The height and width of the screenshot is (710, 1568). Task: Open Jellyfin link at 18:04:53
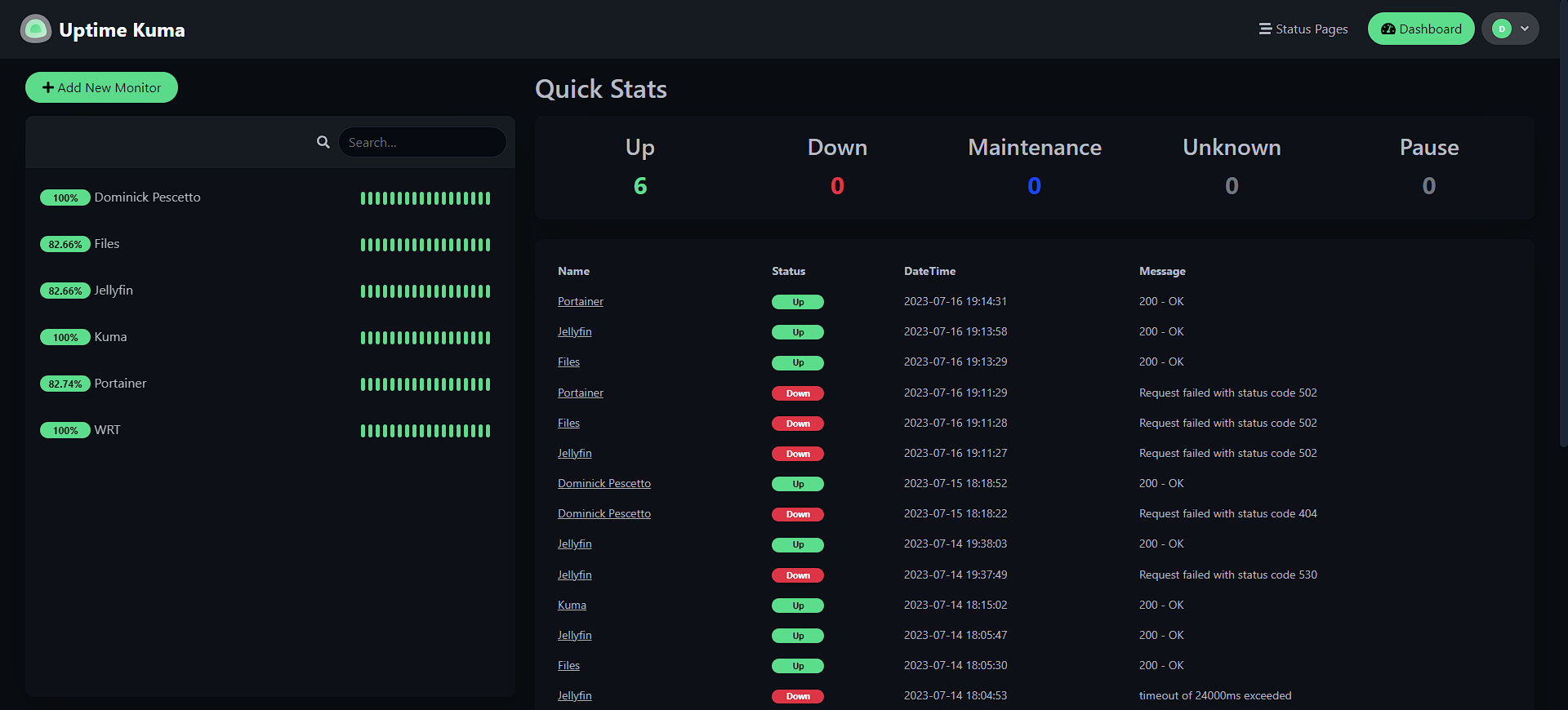(x=575, y=695)
